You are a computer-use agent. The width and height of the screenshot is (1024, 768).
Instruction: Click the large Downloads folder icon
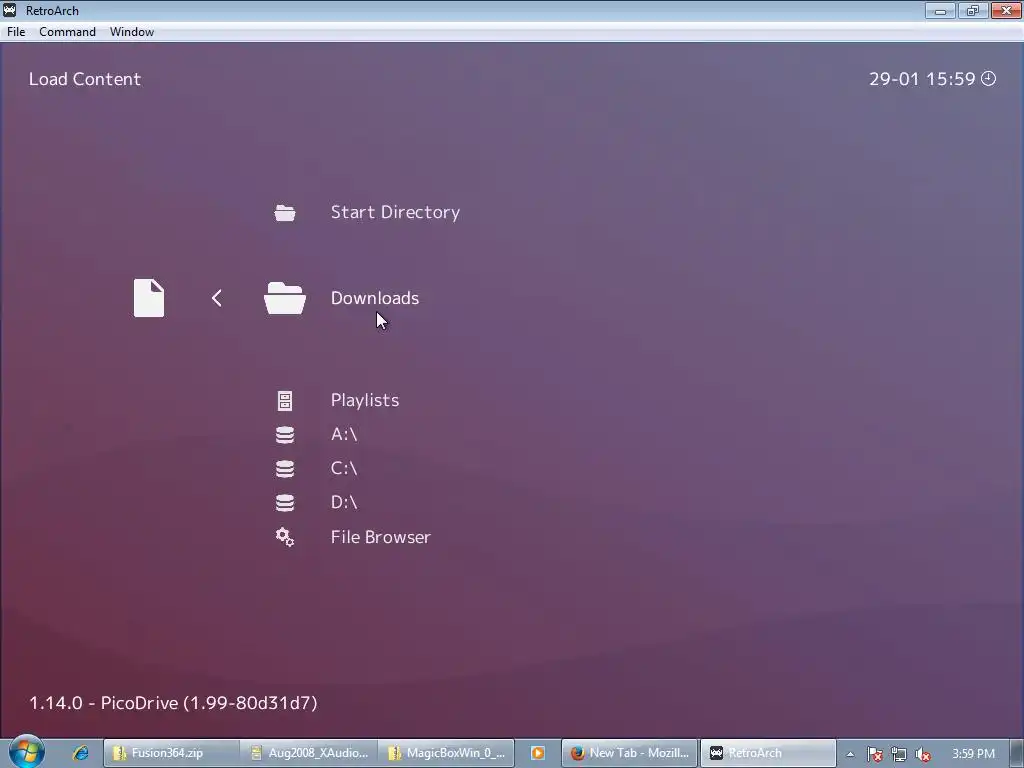coord(285,298)
